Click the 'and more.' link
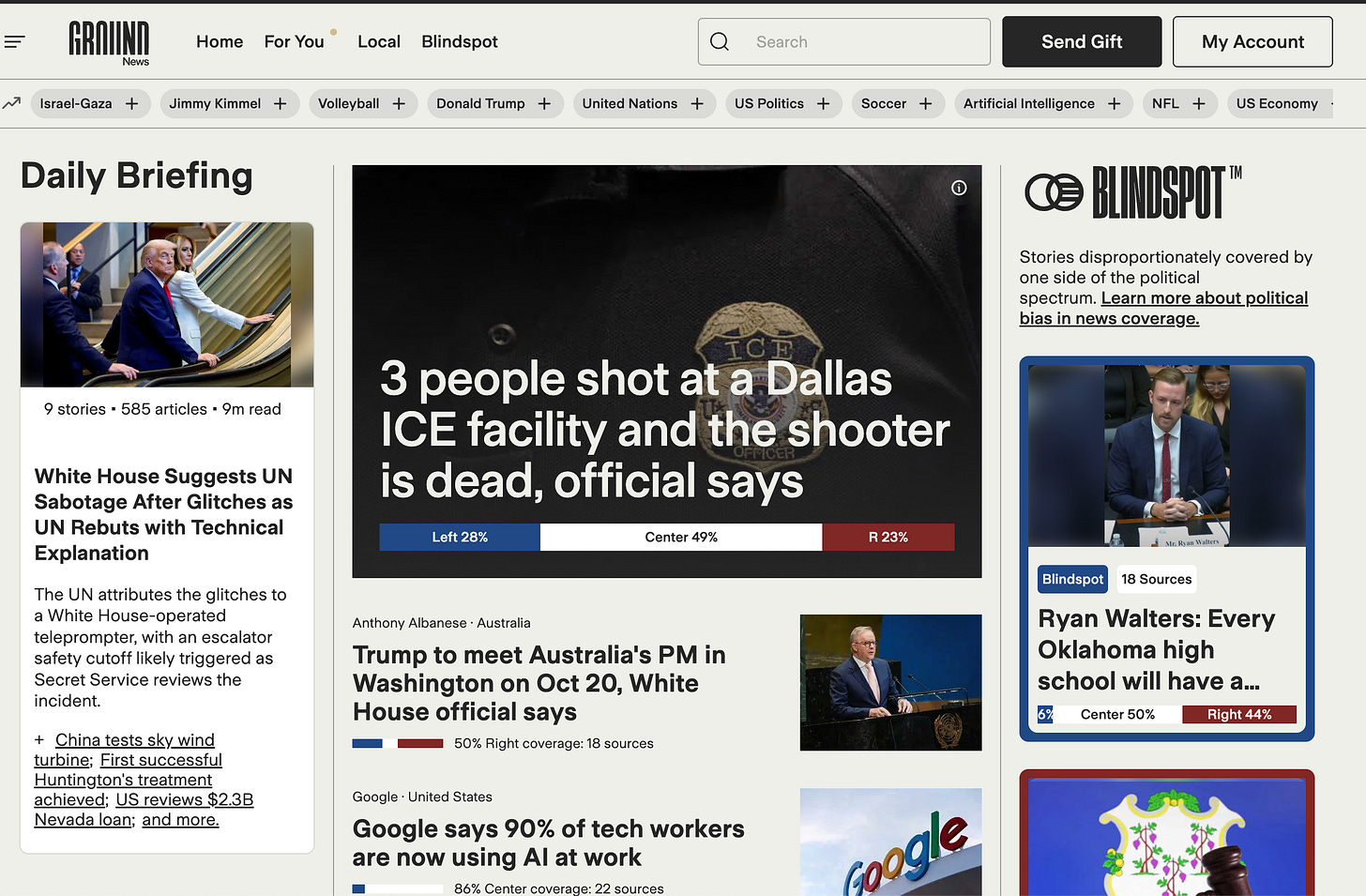 pos(180,819)
